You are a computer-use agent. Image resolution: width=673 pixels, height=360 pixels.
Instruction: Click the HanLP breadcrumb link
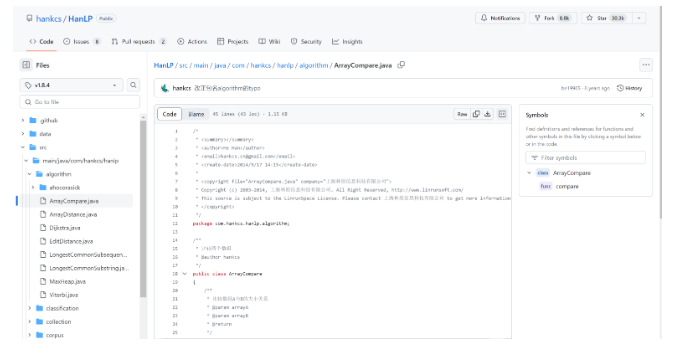(164, 65)
